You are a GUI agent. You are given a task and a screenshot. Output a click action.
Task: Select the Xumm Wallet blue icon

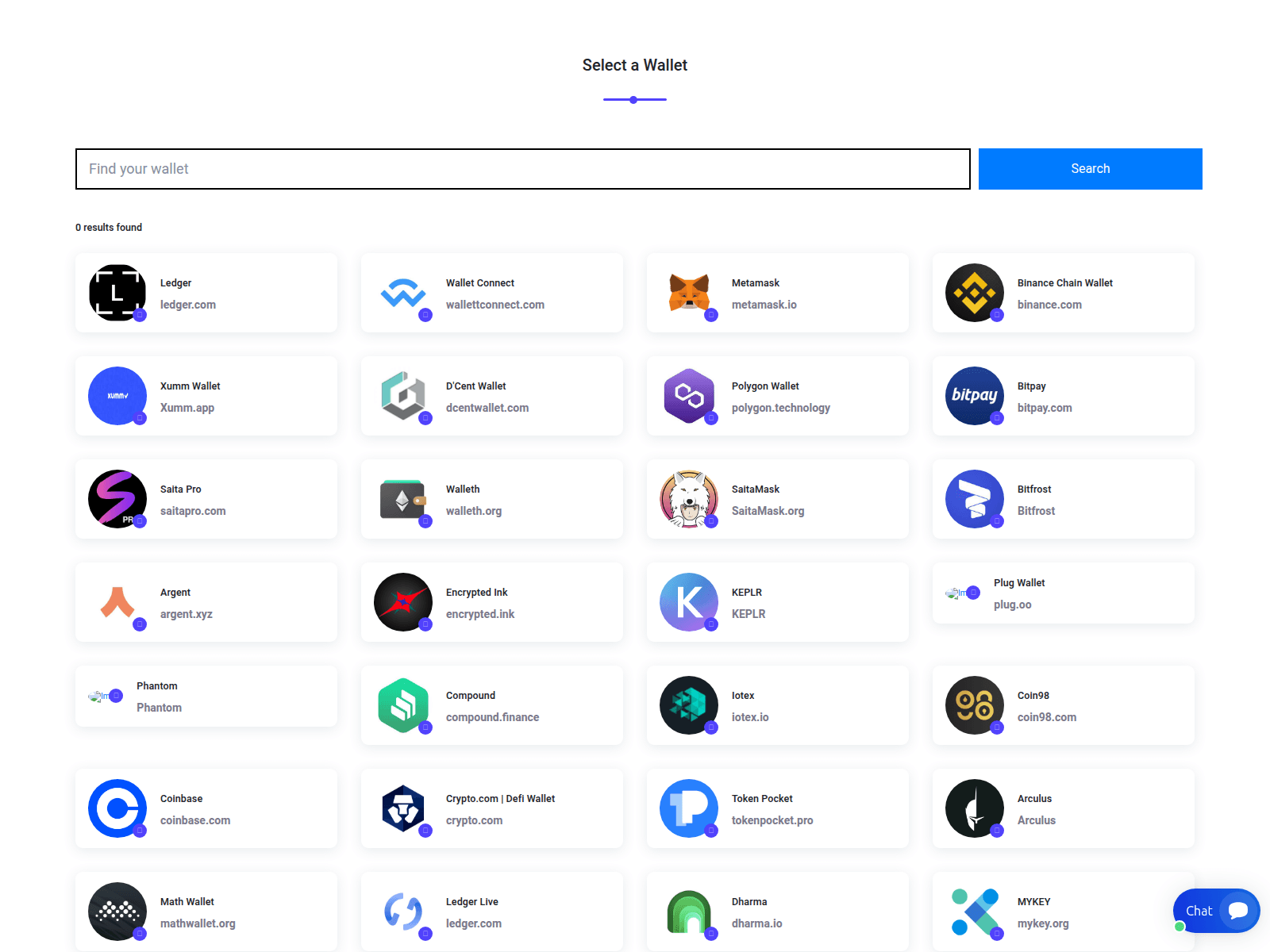[117, 396]
